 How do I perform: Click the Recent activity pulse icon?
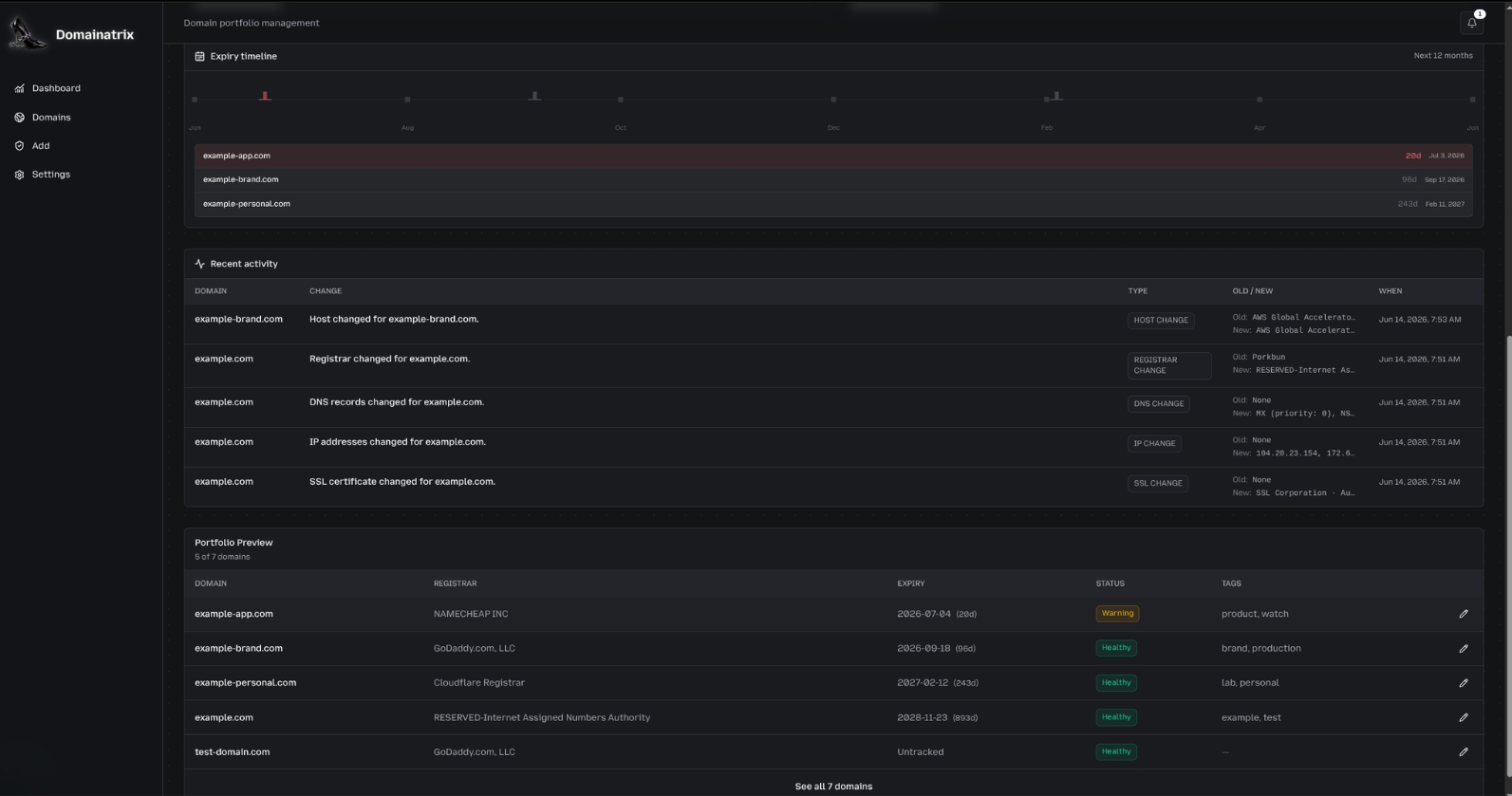click(x=199, y=264)
